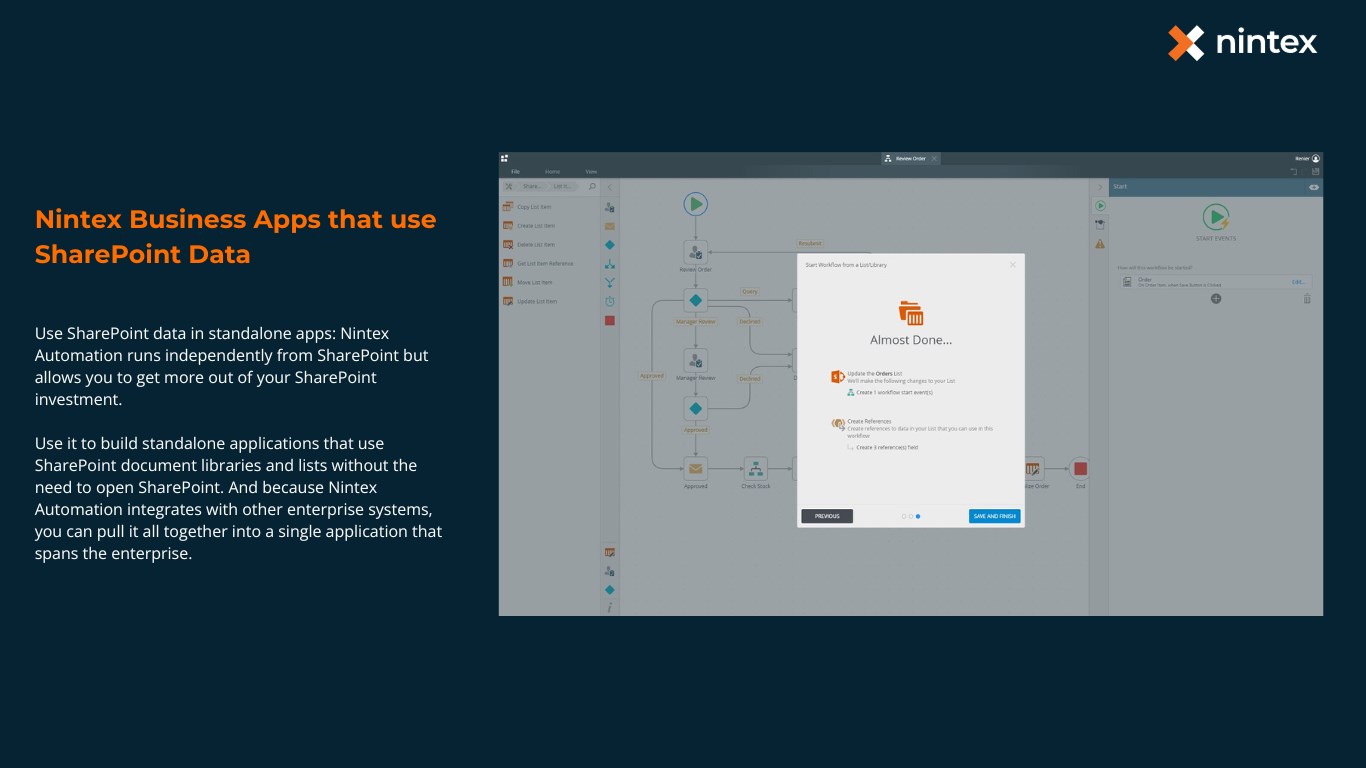Image resolution: width=1366 pixels, height=768 pixels.
Task: Open the File menu
Action: point(516,172)
